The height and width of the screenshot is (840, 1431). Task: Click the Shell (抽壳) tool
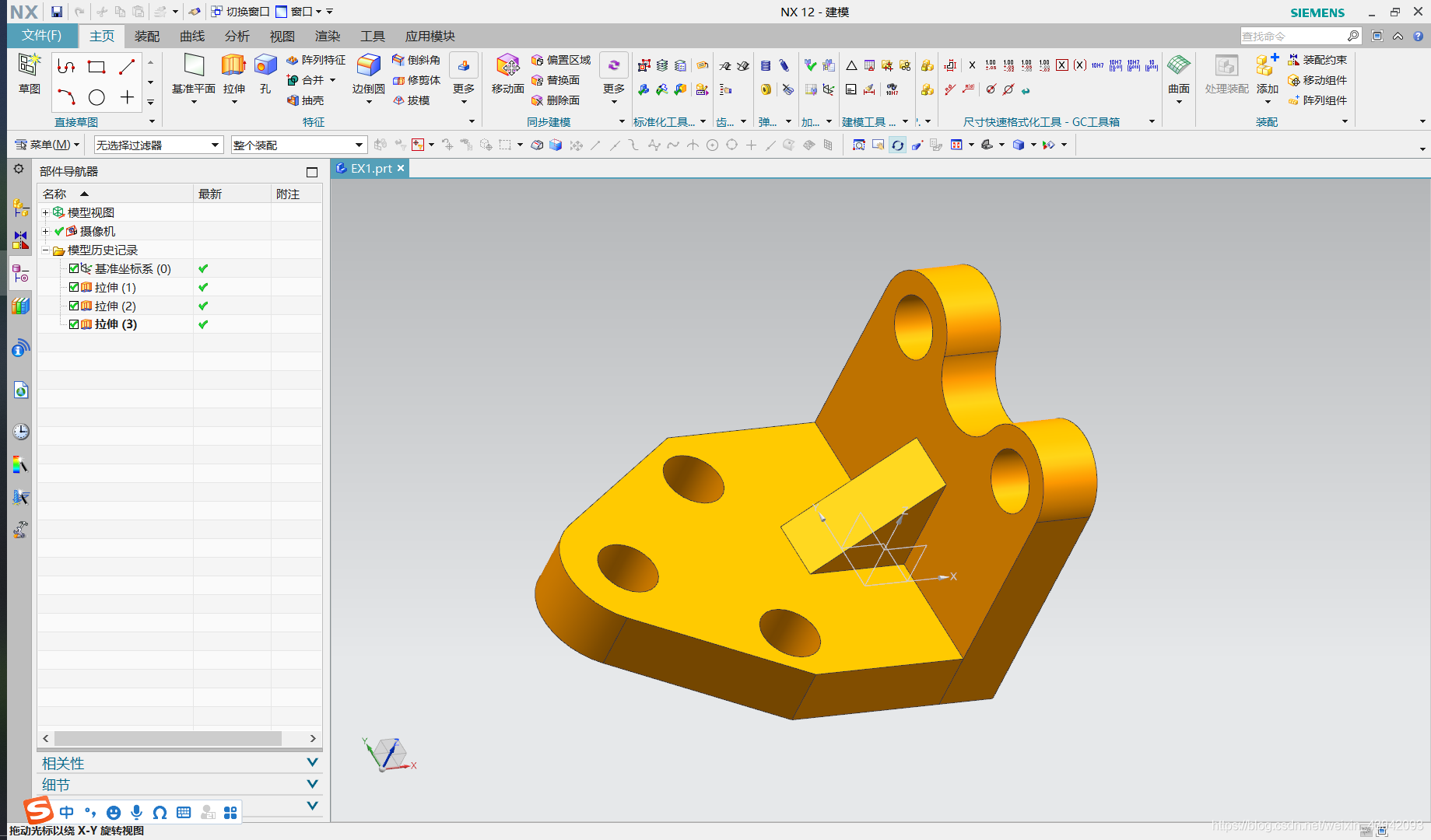coord(305,100)
